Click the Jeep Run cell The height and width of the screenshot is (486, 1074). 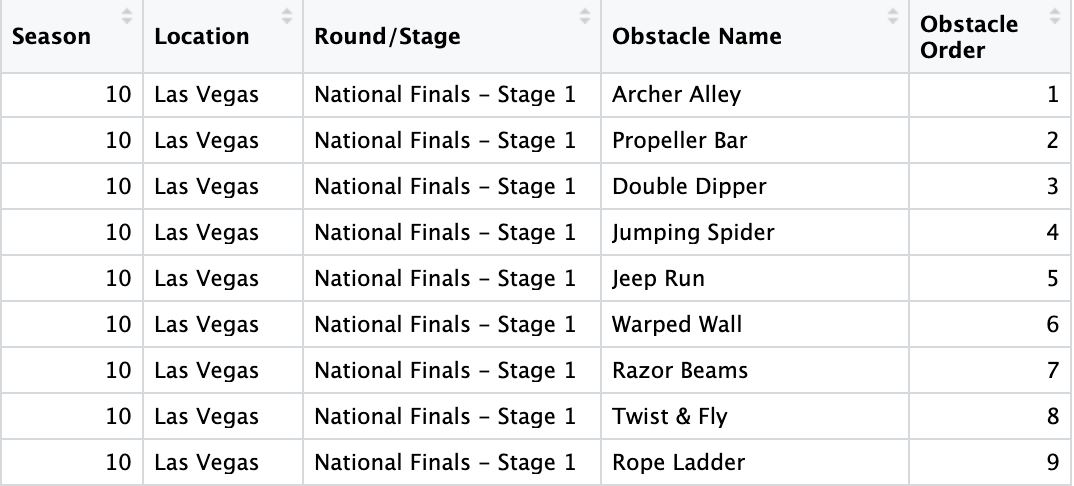[x=658, y=279]
